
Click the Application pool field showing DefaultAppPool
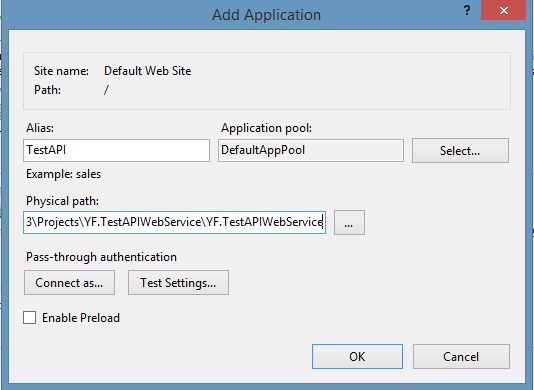[311, 150]
